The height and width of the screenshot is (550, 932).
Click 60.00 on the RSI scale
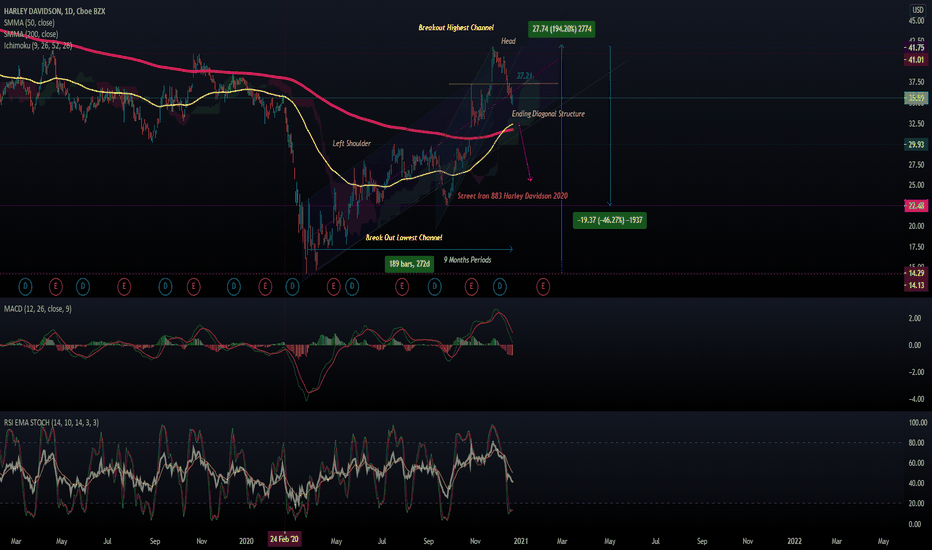[917, 463]
